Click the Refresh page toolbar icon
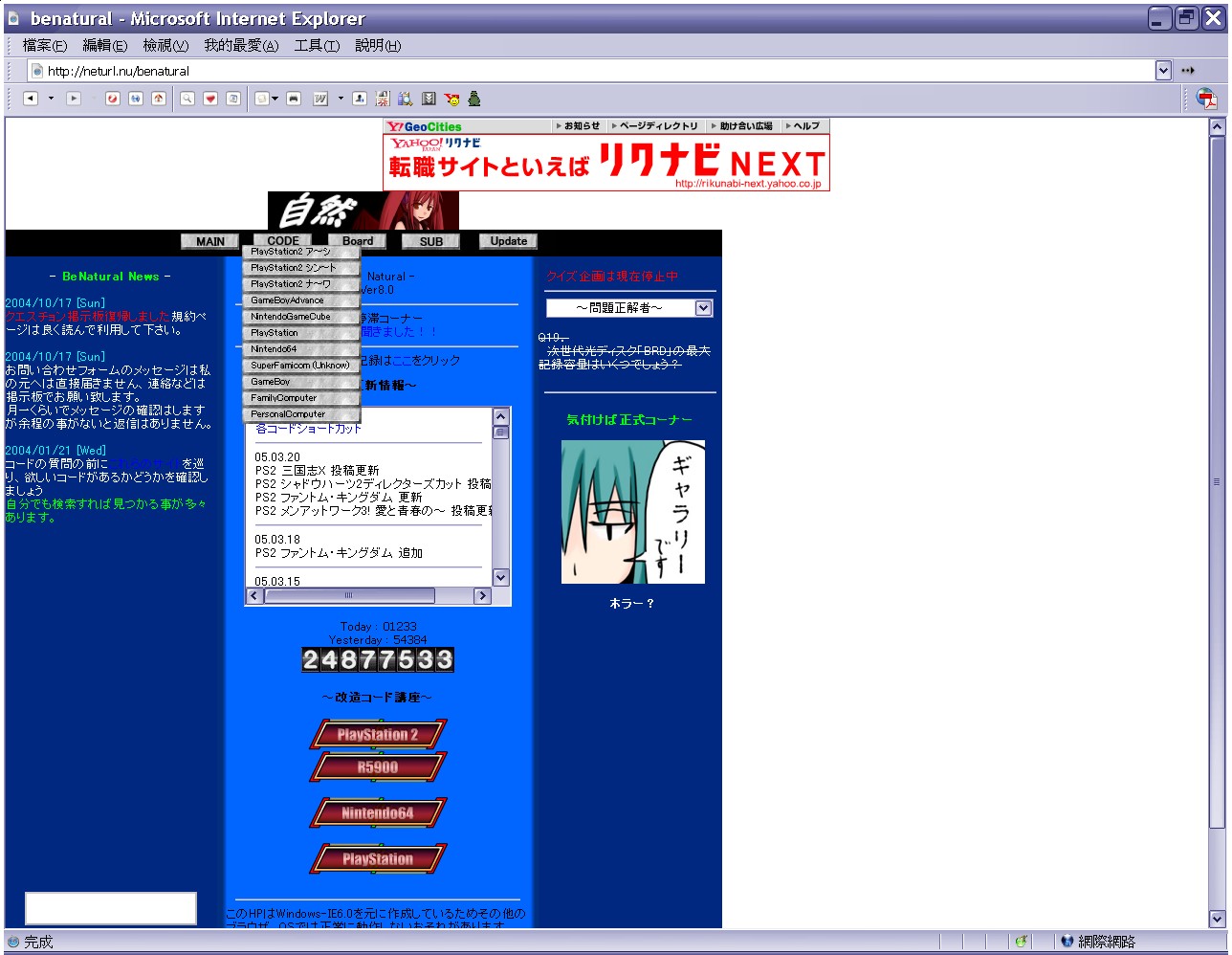The image size is (1232, 955). [x=136, y=99]
